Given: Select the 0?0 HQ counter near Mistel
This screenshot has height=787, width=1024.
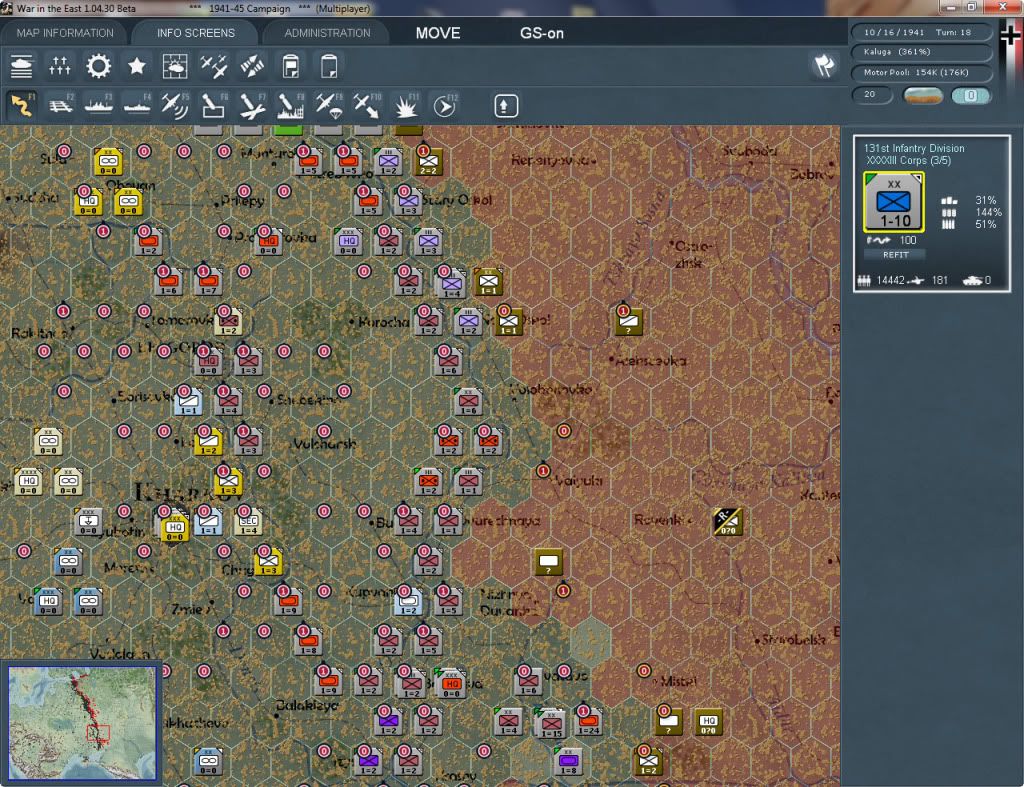Looking at the screenshot, I should click(709, 722).
